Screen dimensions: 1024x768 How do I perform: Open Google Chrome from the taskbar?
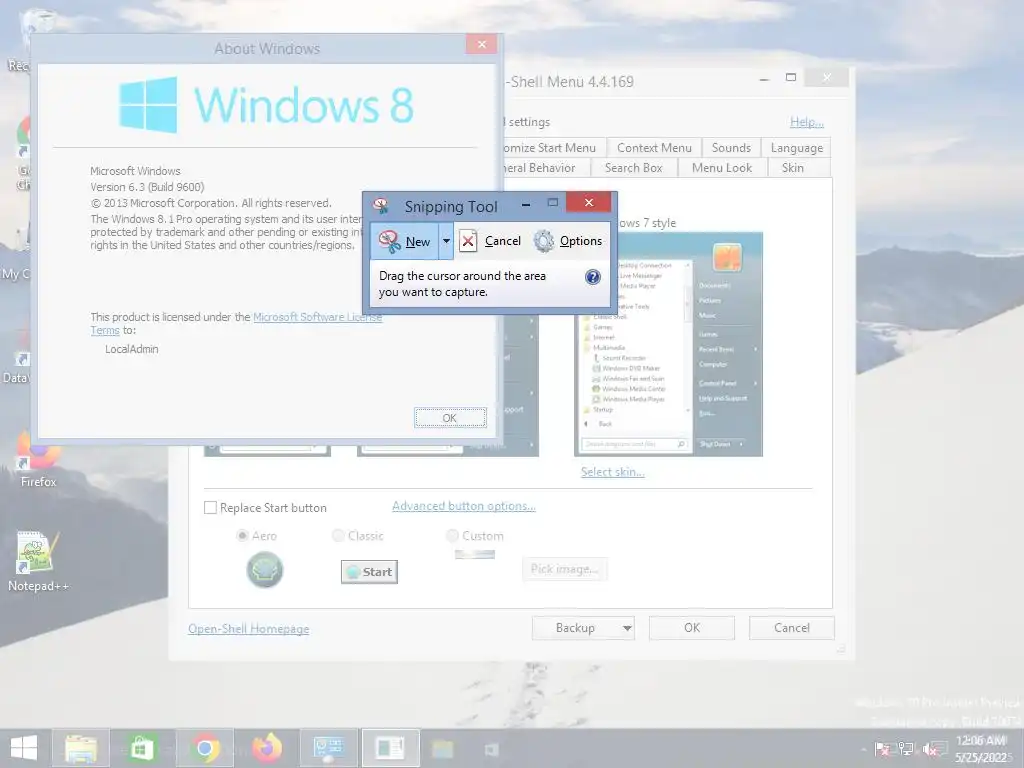coord(204,748)
